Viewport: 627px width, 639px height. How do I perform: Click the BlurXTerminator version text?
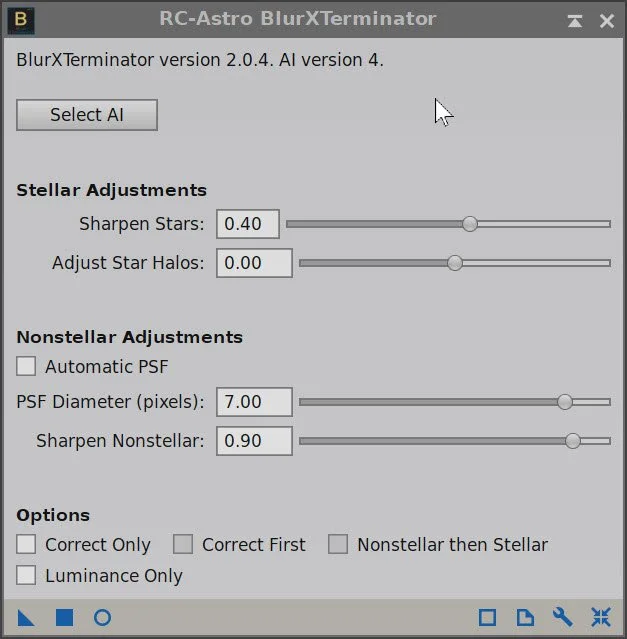tap(200, 60)
